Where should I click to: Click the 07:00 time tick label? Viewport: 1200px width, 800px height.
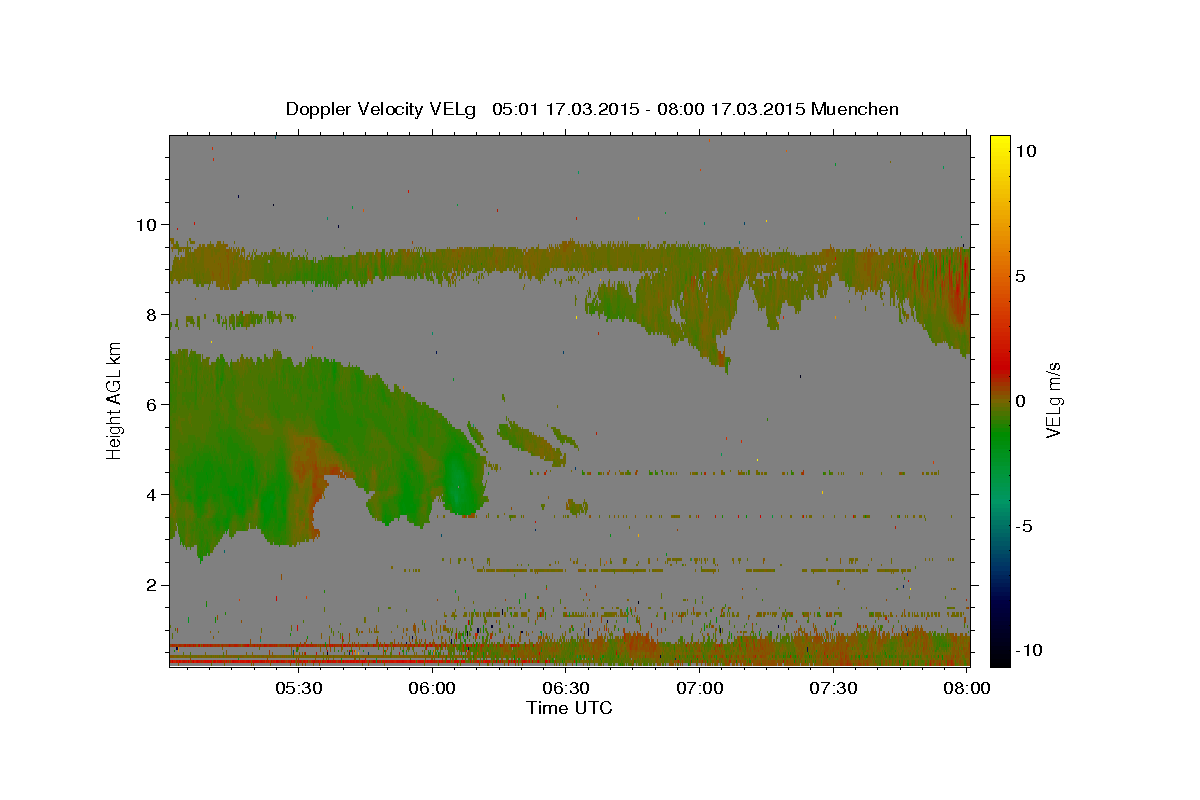(x=700, y=688)
